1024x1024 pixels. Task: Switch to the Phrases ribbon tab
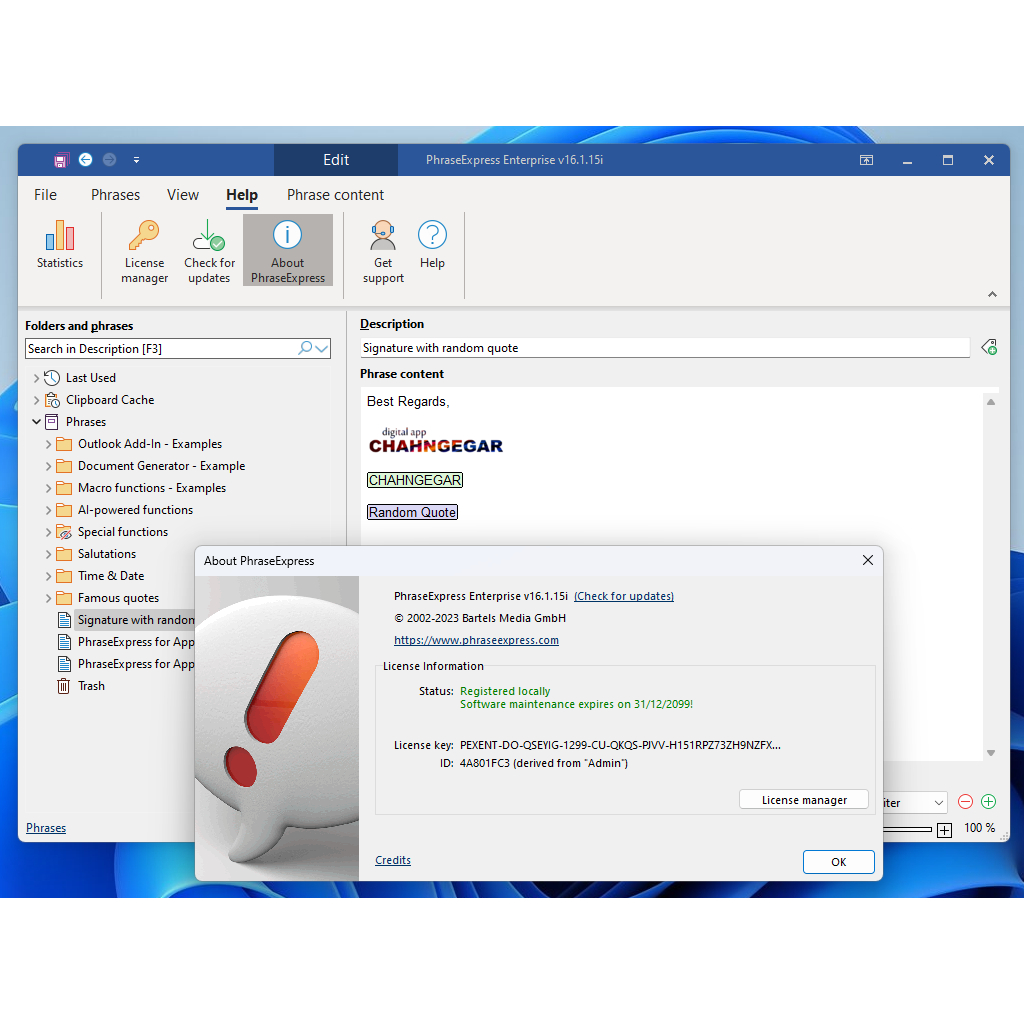tap(115, 195)
